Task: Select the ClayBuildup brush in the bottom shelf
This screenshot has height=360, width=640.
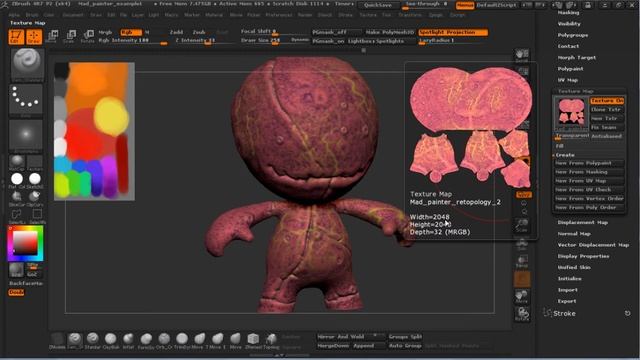Action: (x=111, y=340)
